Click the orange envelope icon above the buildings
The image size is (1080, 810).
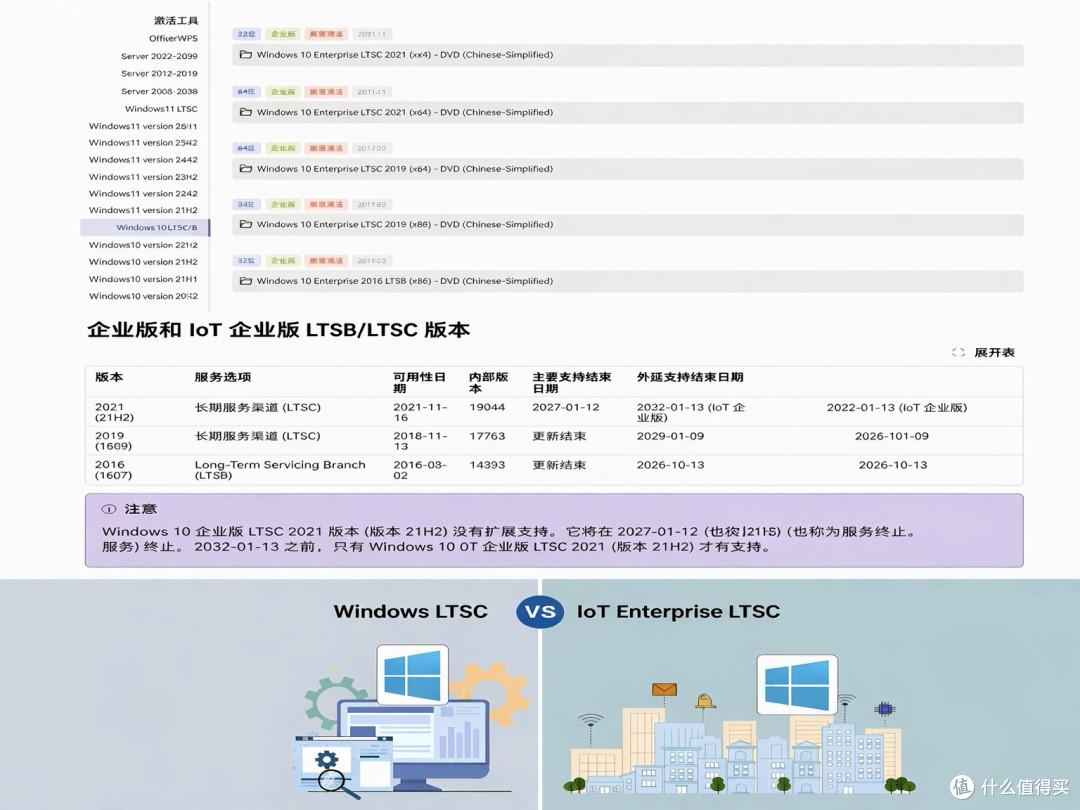pyautogui.click(x=664, y=689)
